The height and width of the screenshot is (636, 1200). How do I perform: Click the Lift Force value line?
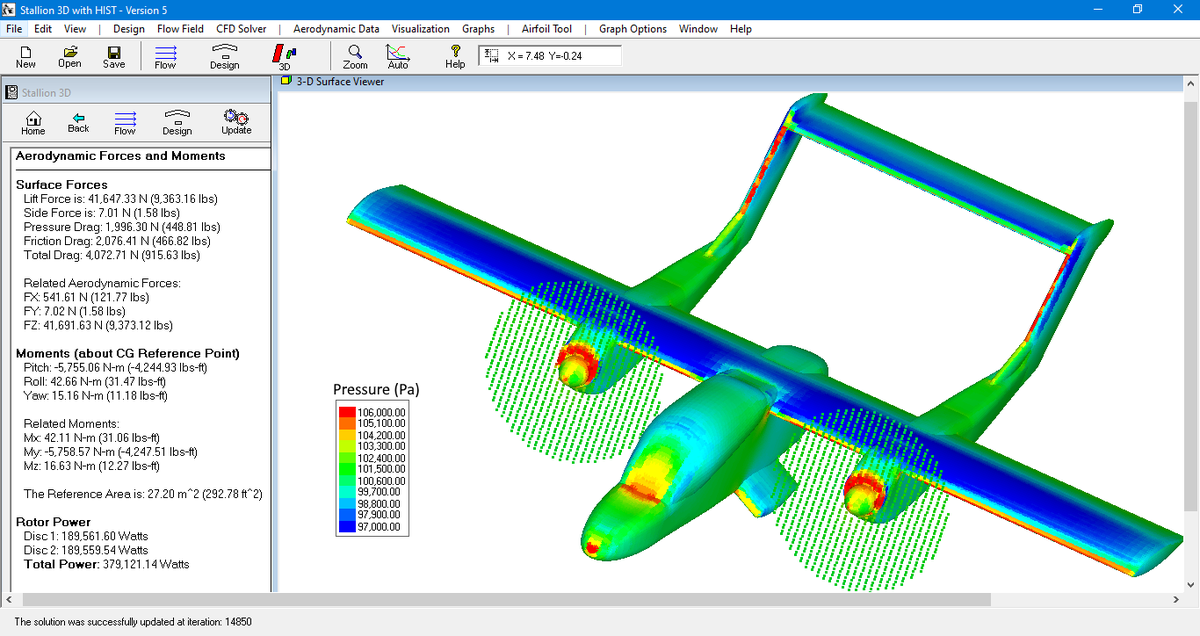120,199
